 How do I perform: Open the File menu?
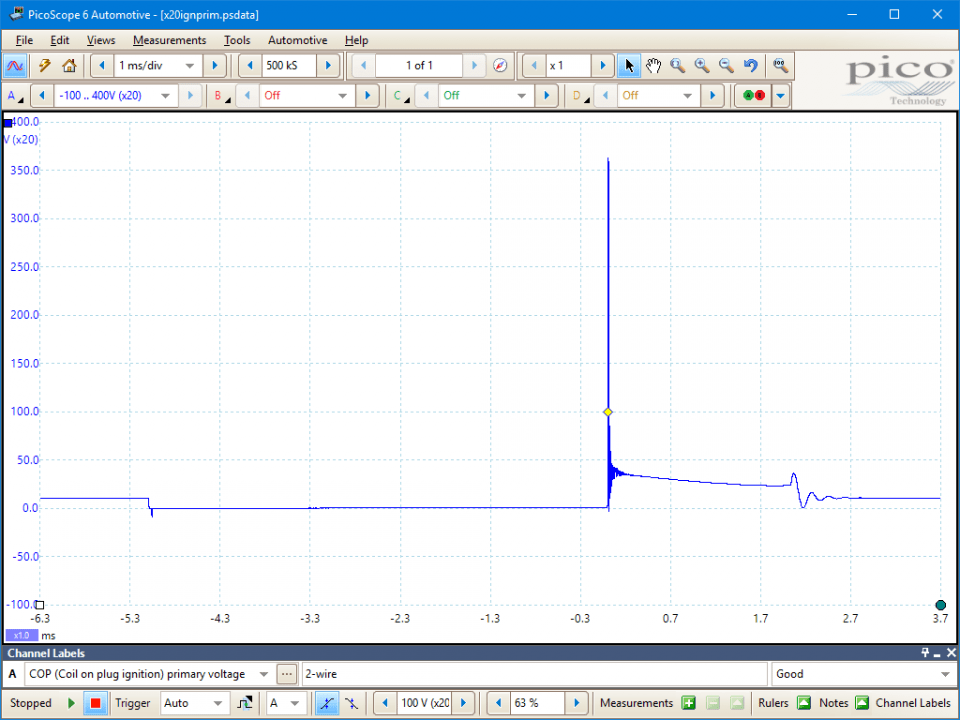click(x=24, y=40)
